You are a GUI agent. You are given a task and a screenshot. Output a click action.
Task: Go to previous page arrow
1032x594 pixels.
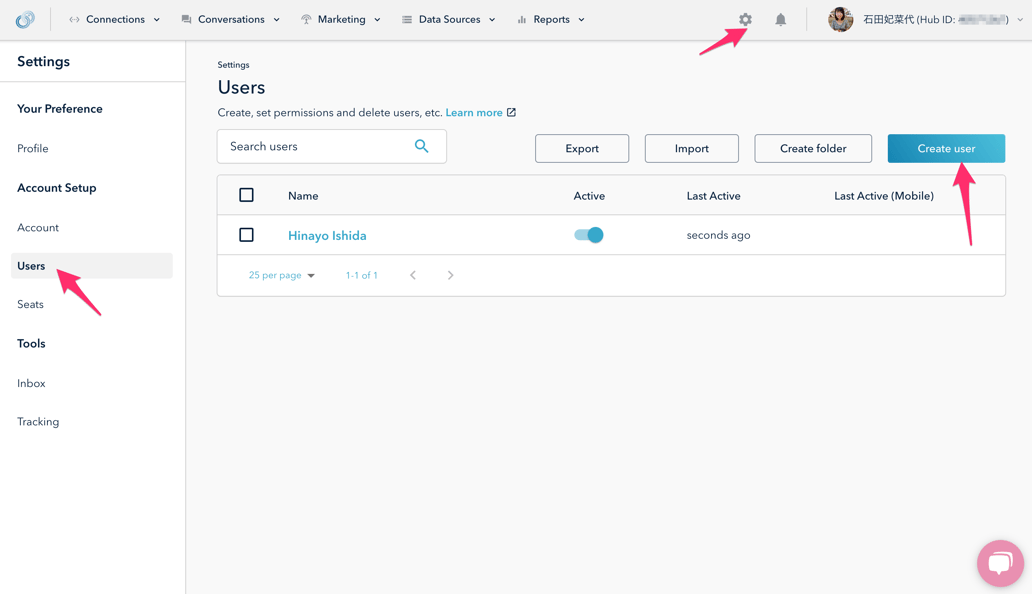click(x=413, y=275)
